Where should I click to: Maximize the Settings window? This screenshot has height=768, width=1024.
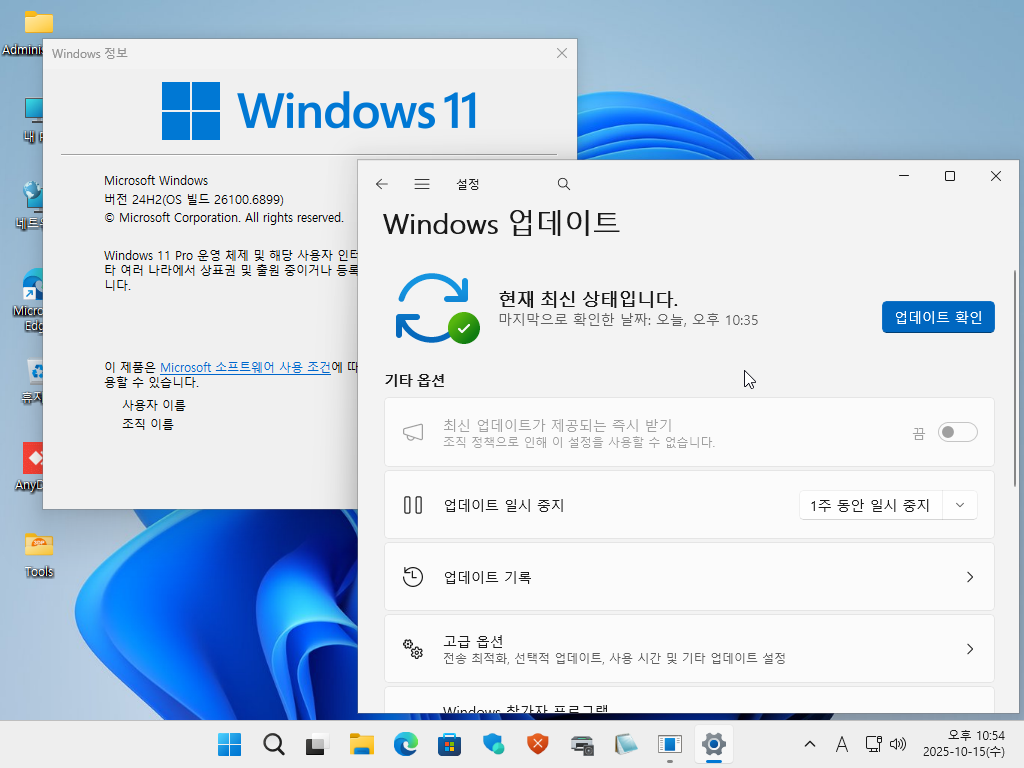pos(950,176)
